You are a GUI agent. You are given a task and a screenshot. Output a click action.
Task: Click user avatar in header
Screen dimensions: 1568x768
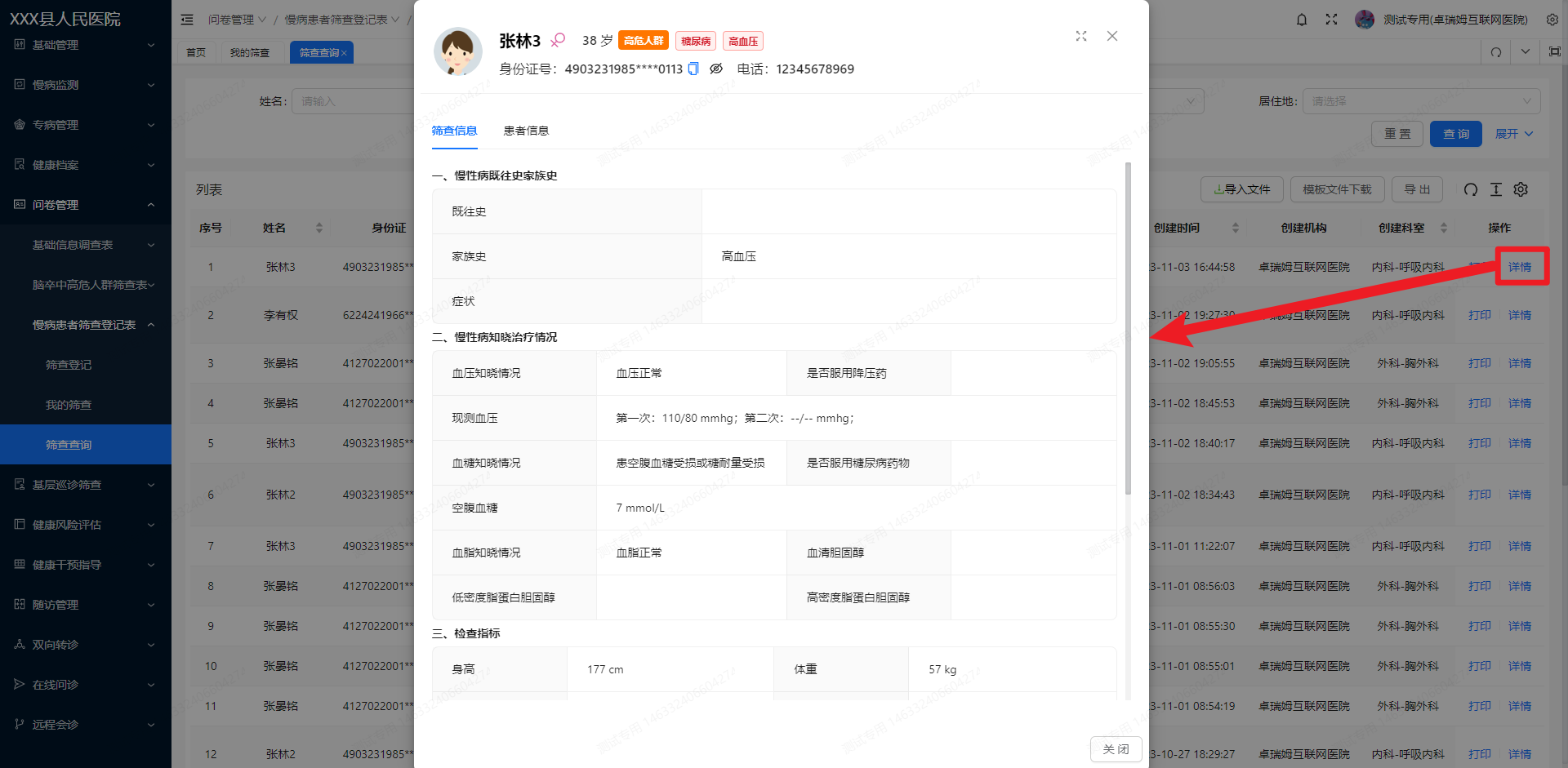click(x=1365, y=20)
